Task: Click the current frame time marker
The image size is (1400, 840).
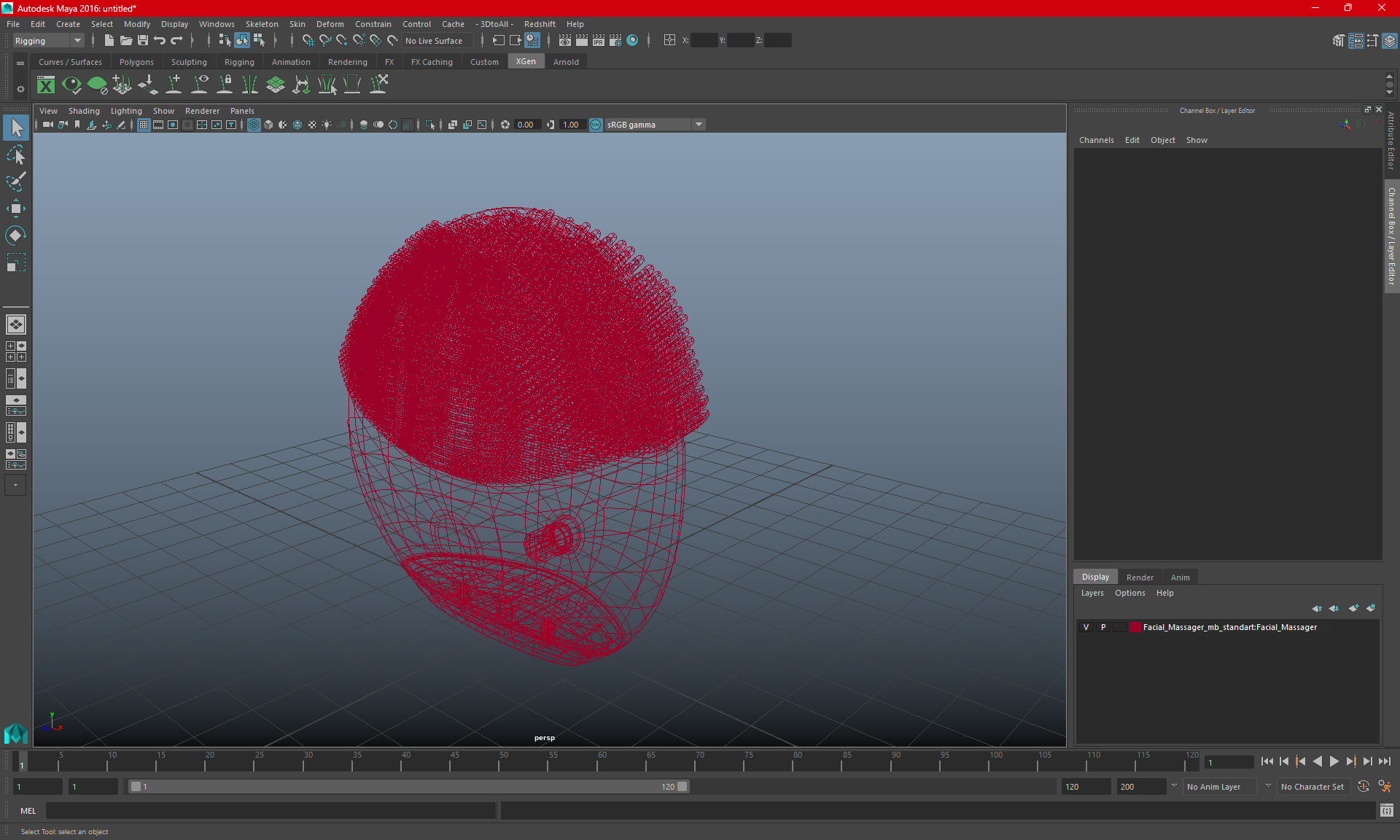Action: click(21, 761)
